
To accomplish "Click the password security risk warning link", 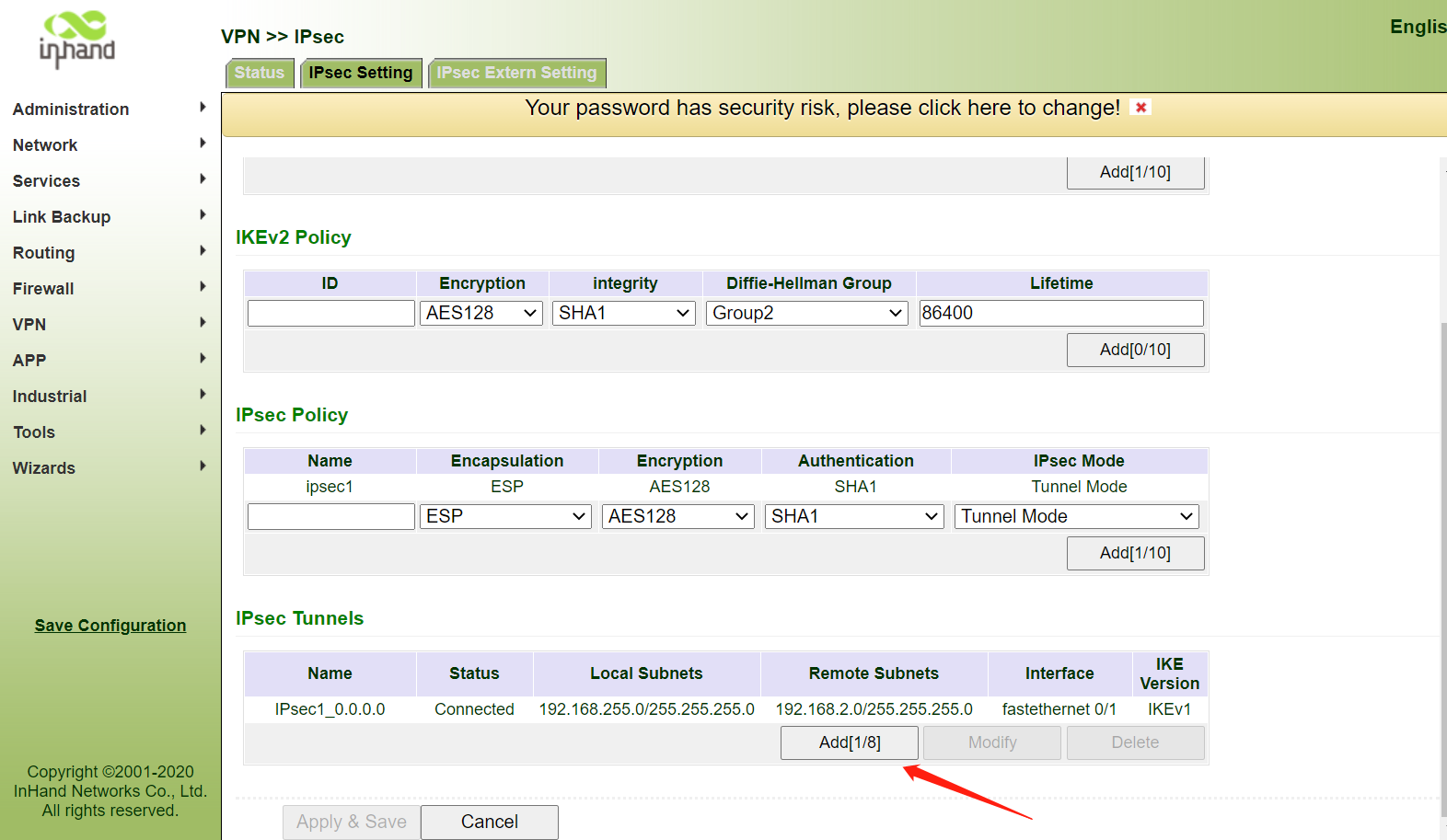I will (822, 109).
